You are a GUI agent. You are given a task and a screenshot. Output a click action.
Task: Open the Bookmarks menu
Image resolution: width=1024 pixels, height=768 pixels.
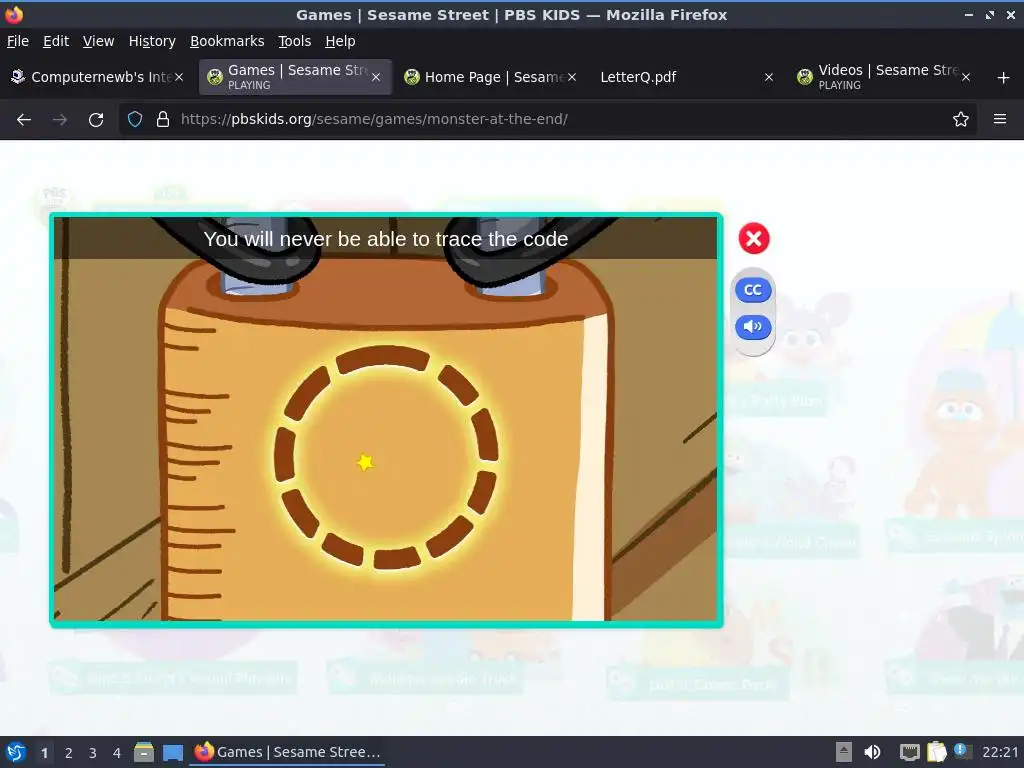coord(227,41)
